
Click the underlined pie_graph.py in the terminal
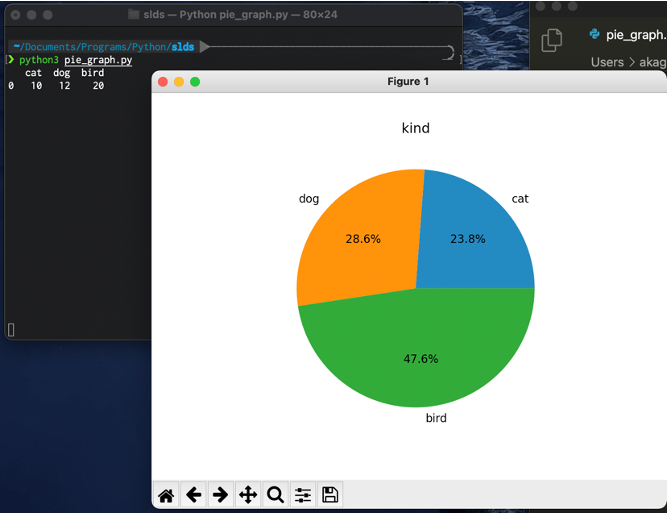click(98, 60)
